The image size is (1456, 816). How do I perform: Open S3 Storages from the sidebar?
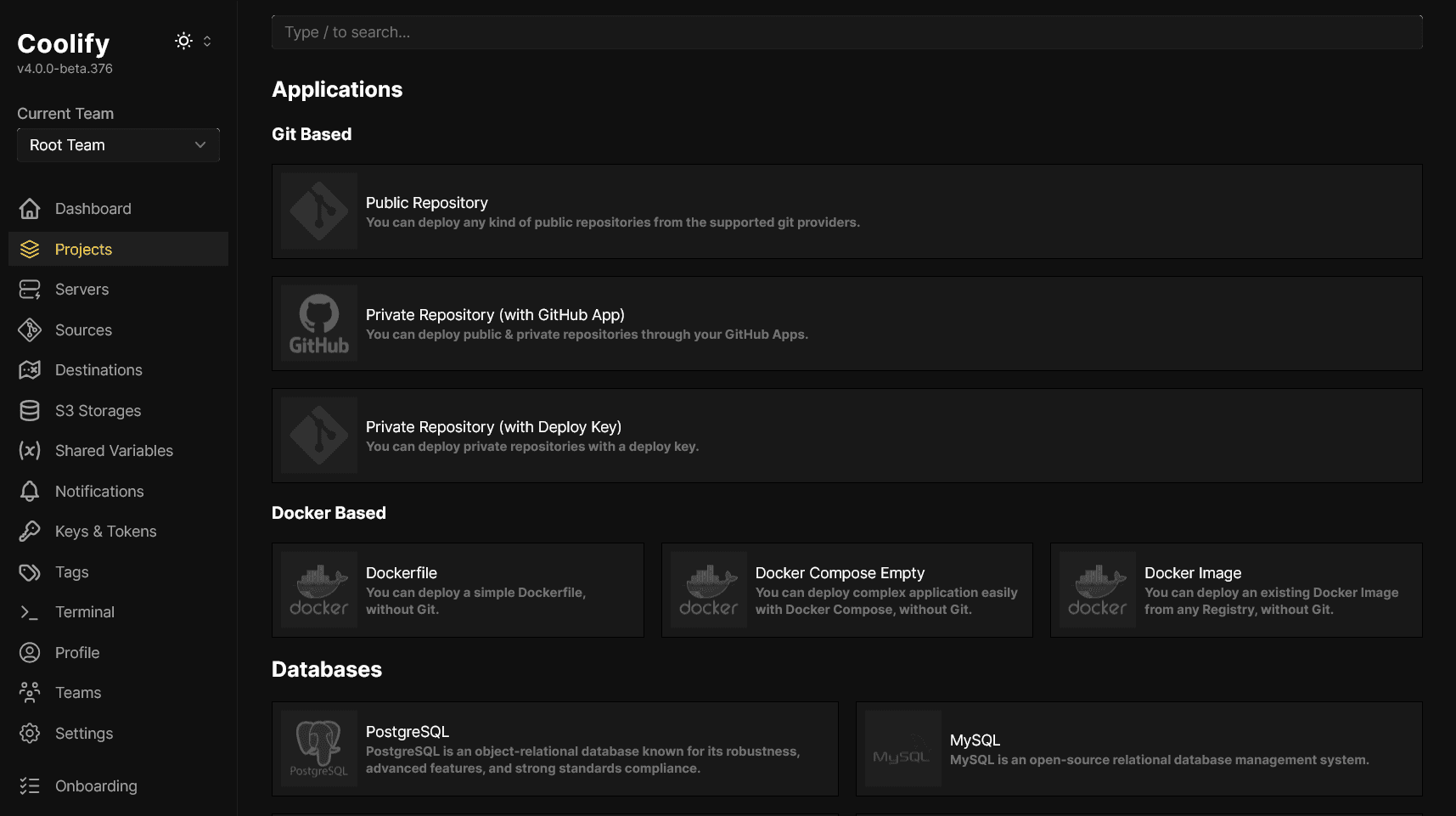click(x=98, y=410)
